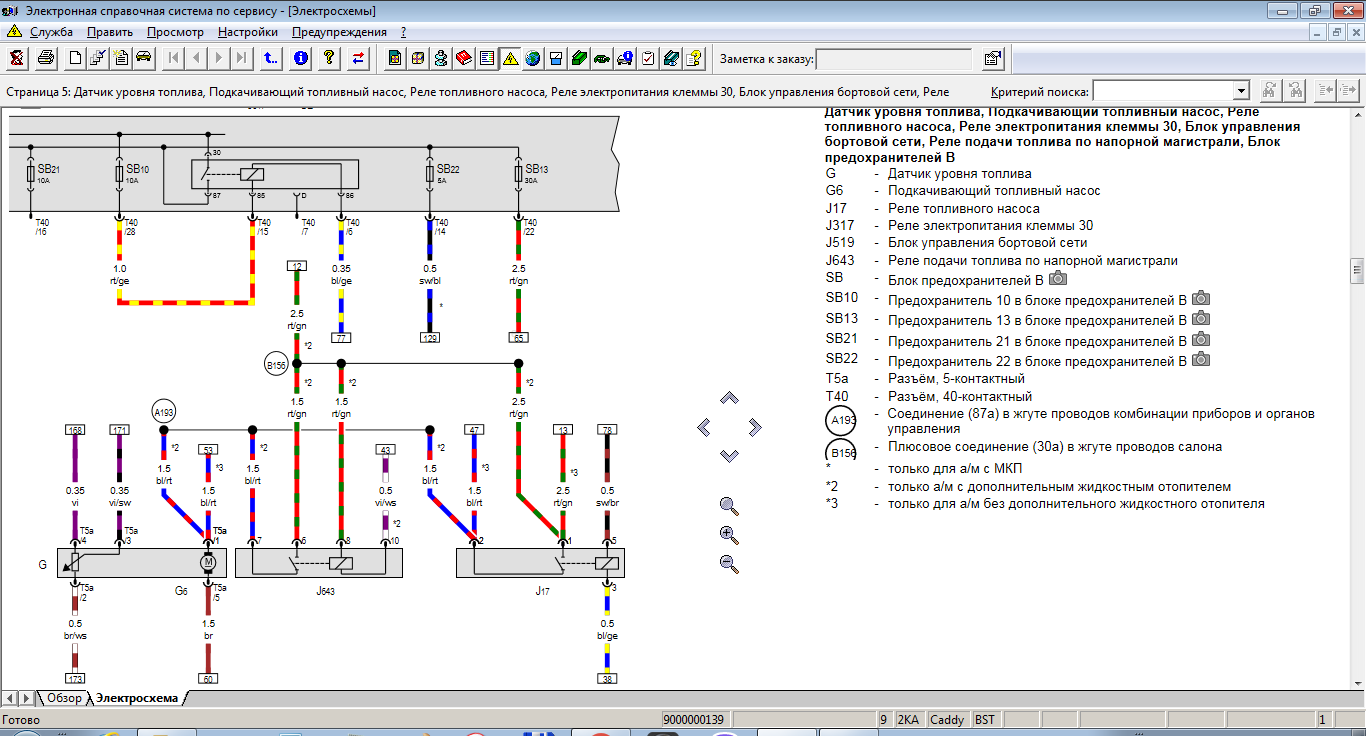Viewport: 1366px width, 736px height.
Task: Click the scroll-right arrow beside the sheet tabs
Action: (x=25, y=698)
